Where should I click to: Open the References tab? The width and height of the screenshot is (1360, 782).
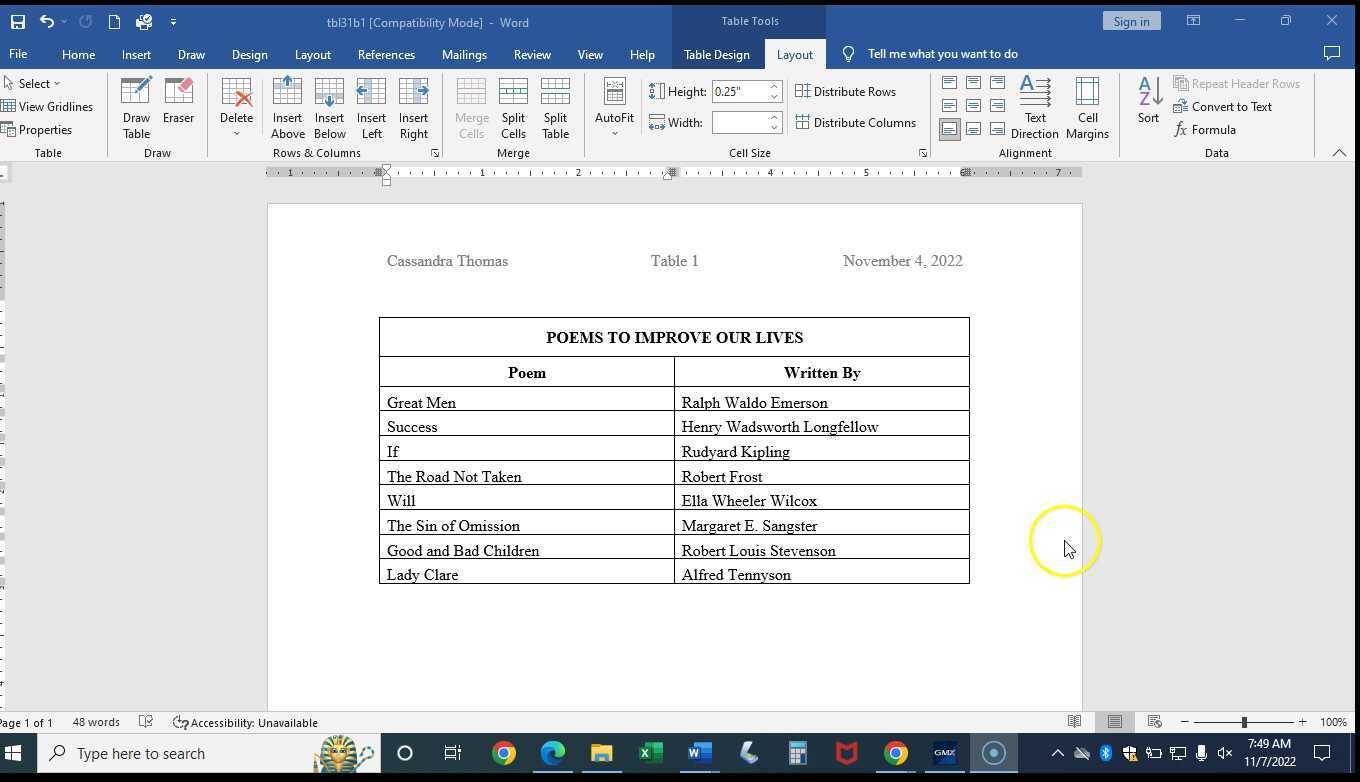tap(386, 54)
